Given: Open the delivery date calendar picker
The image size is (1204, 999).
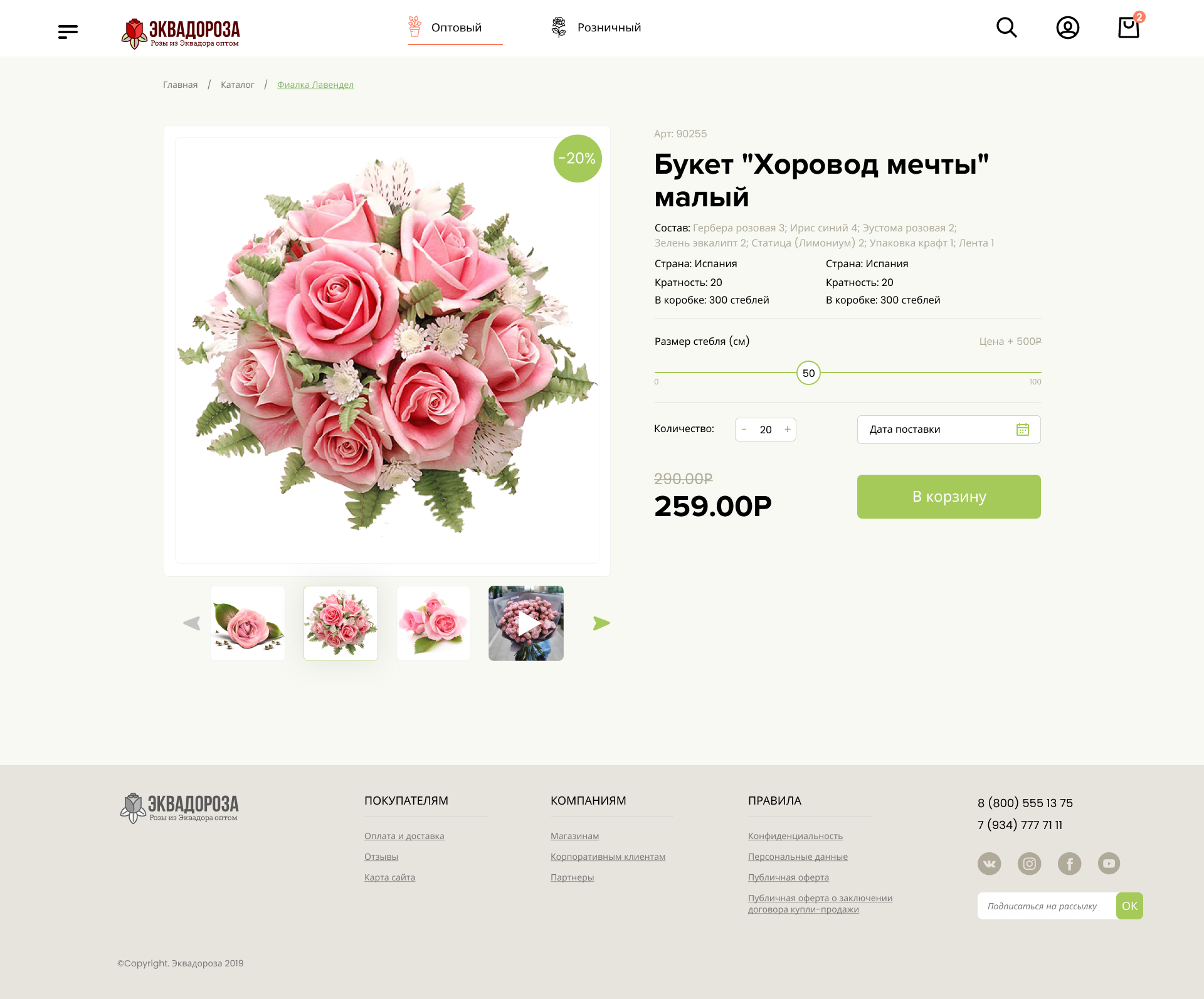Looking at the screenshot, I should click(1022, 430).
